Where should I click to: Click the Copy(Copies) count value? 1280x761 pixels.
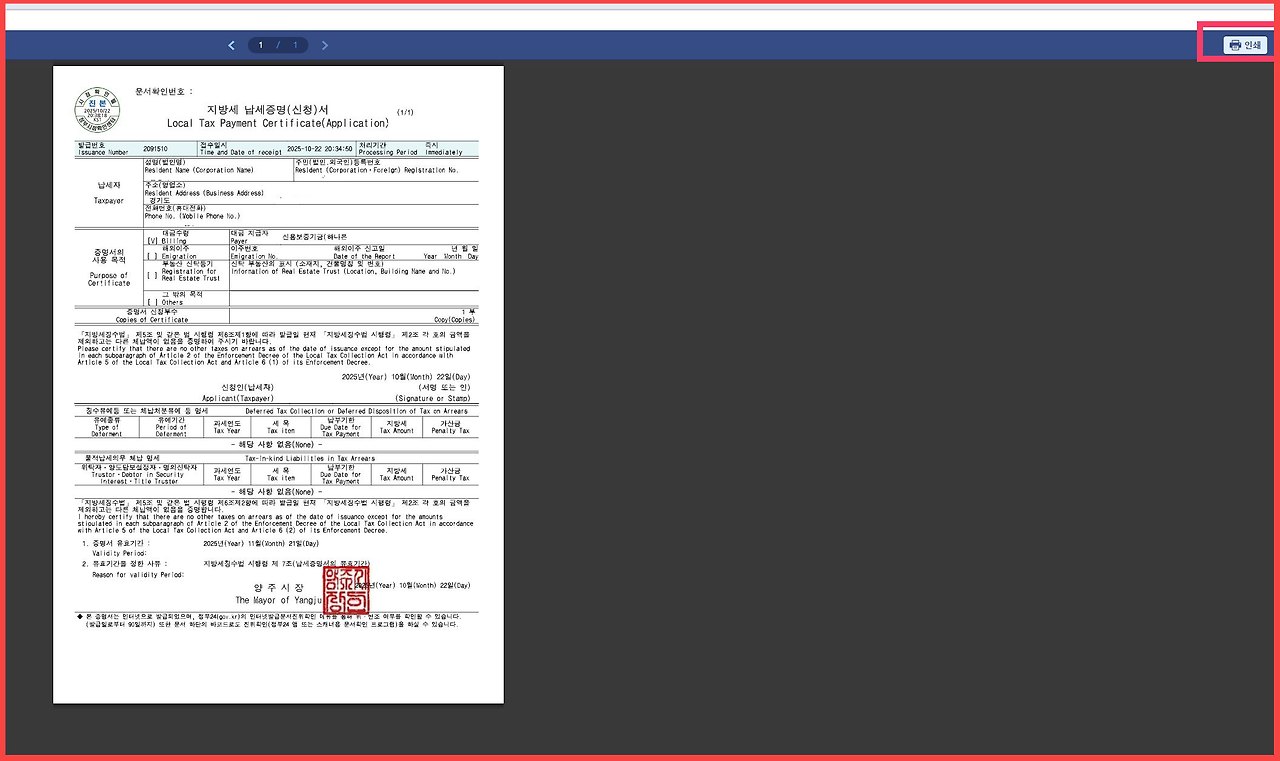point(455,320)
